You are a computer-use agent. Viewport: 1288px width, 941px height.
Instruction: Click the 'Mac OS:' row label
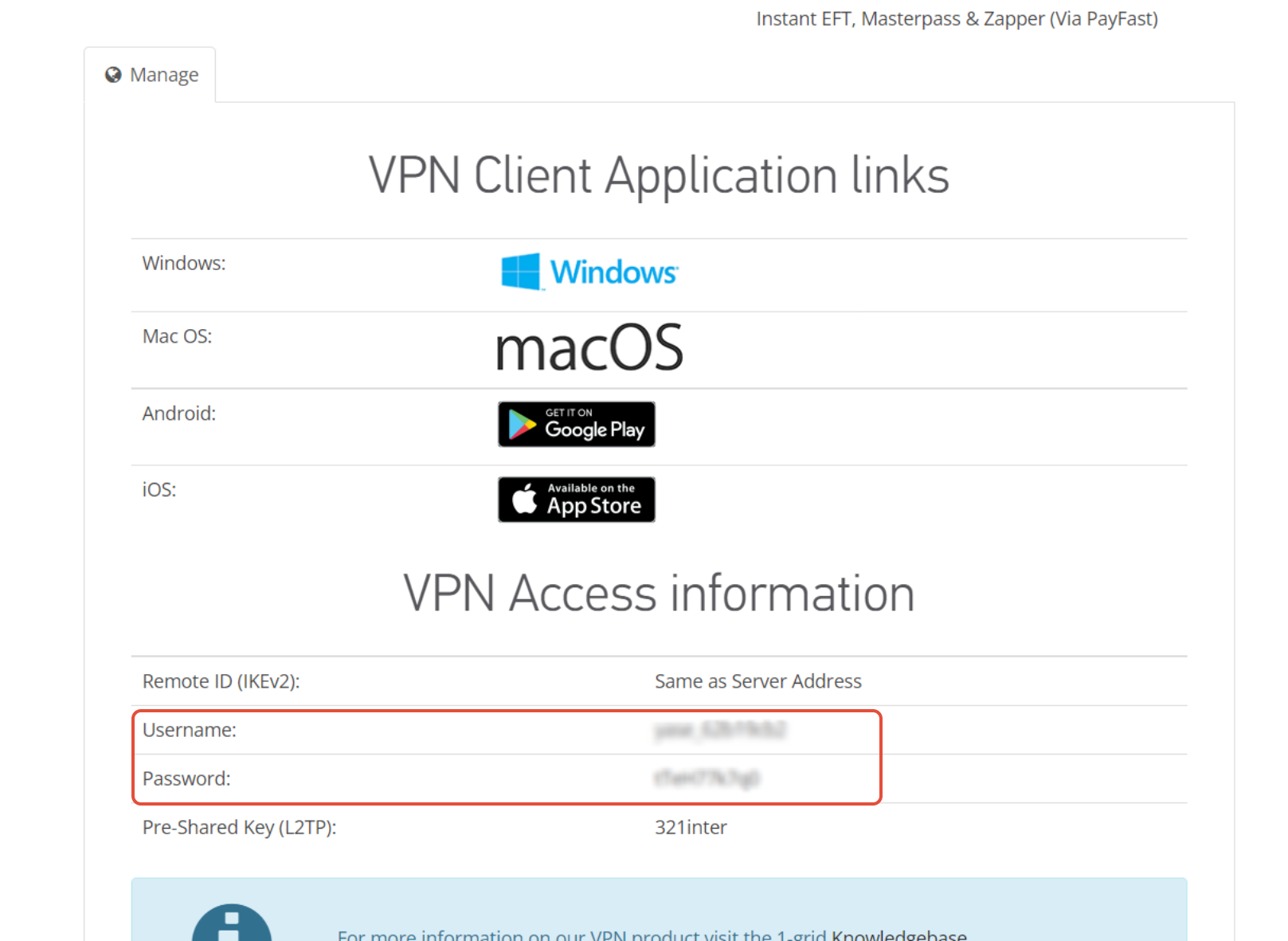point(177,336)
